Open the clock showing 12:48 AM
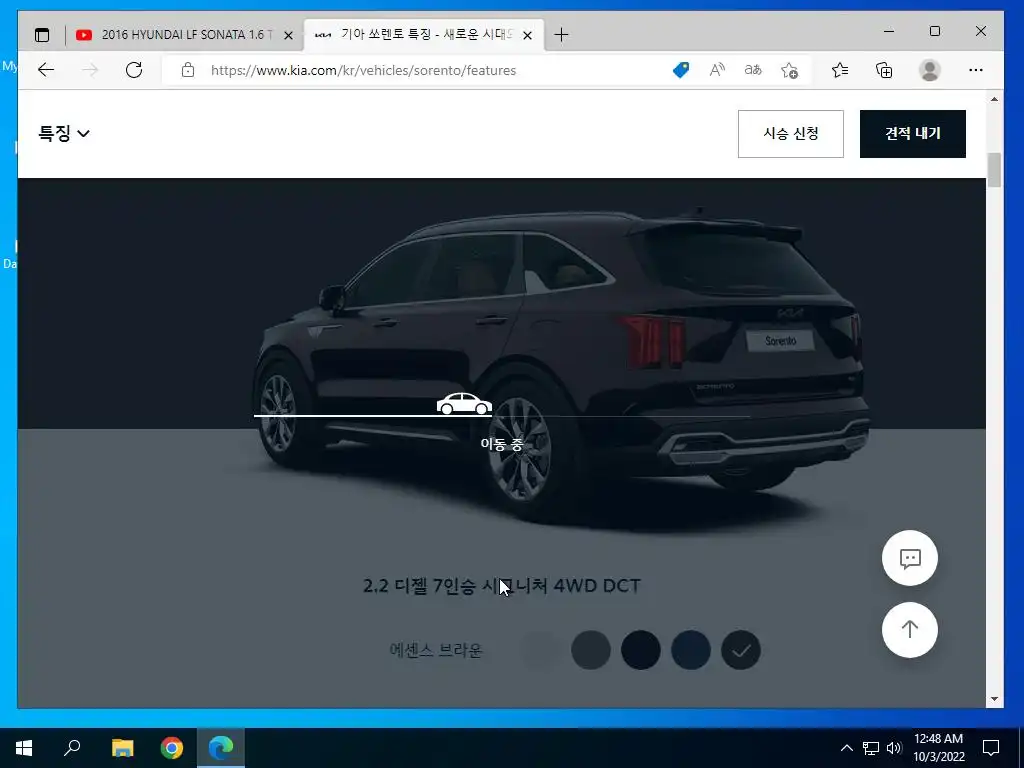The width and height of the screenshot is (1024, 768). [938, 748]
